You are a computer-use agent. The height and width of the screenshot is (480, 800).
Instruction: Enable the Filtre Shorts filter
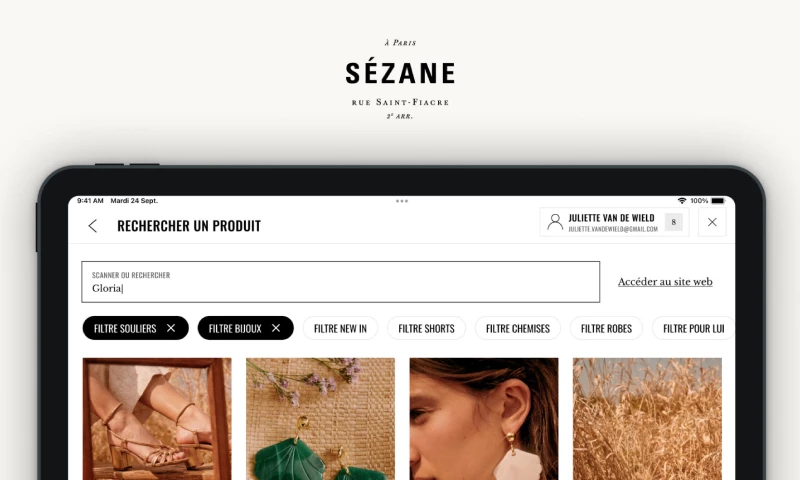pyautogui.click(x=426, y=328)
